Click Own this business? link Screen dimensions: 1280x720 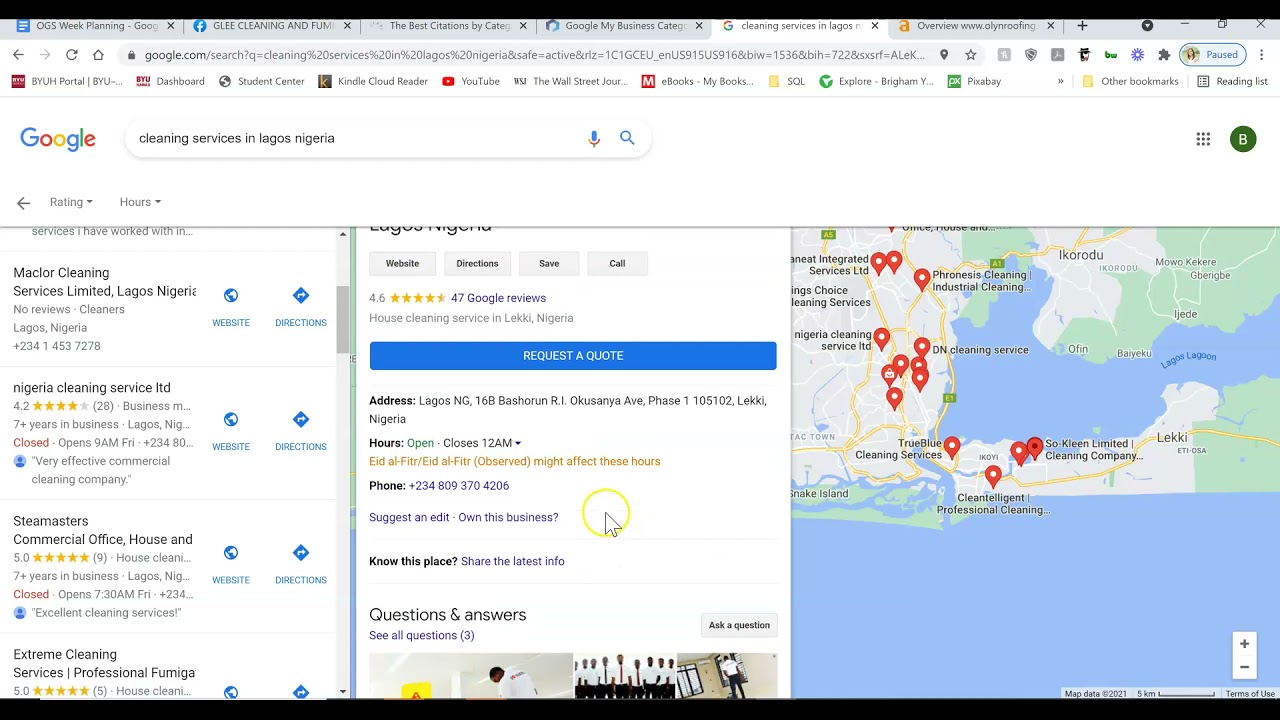508,517
